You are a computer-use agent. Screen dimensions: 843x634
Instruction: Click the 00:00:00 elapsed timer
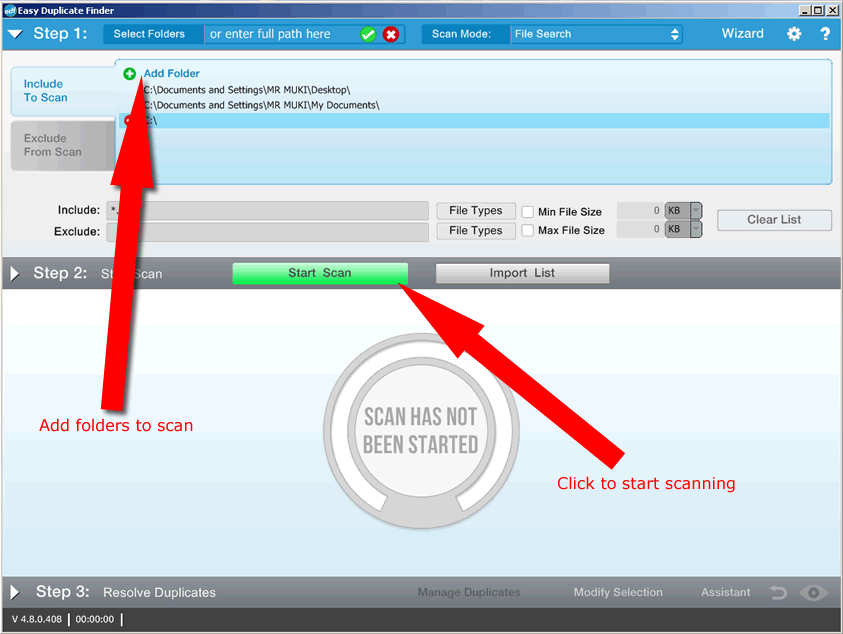pyautogui.click(x=95, y=619)
